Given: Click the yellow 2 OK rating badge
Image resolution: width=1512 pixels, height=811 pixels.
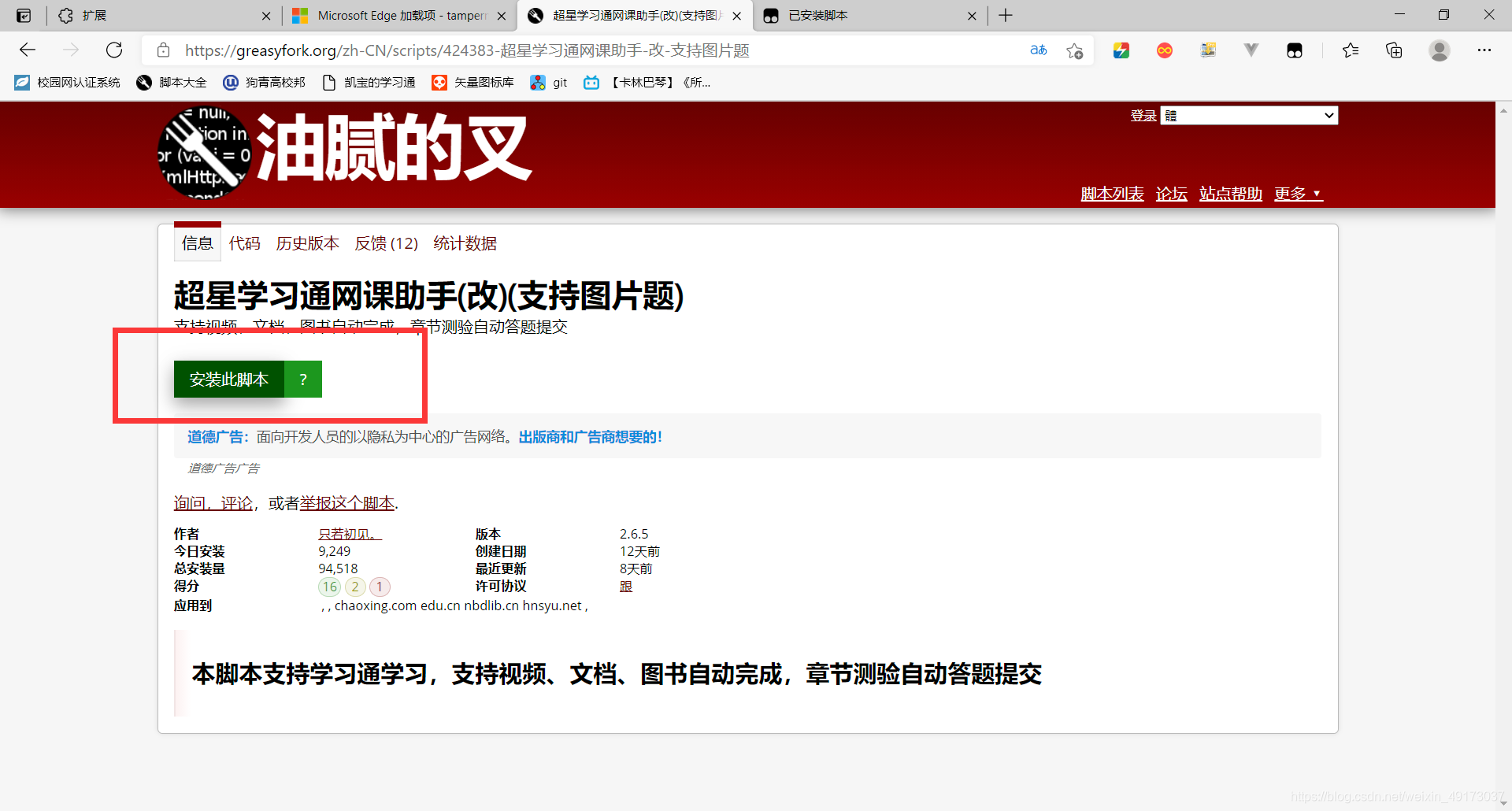Looking at the screenshot, I should coord(356,587).
